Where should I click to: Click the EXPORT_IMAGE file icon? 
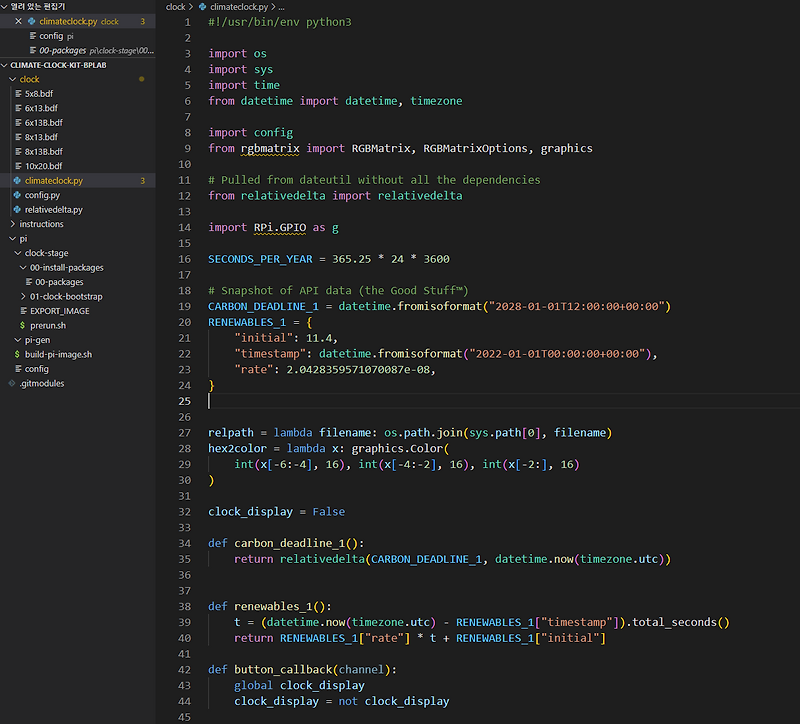[22, 311]
